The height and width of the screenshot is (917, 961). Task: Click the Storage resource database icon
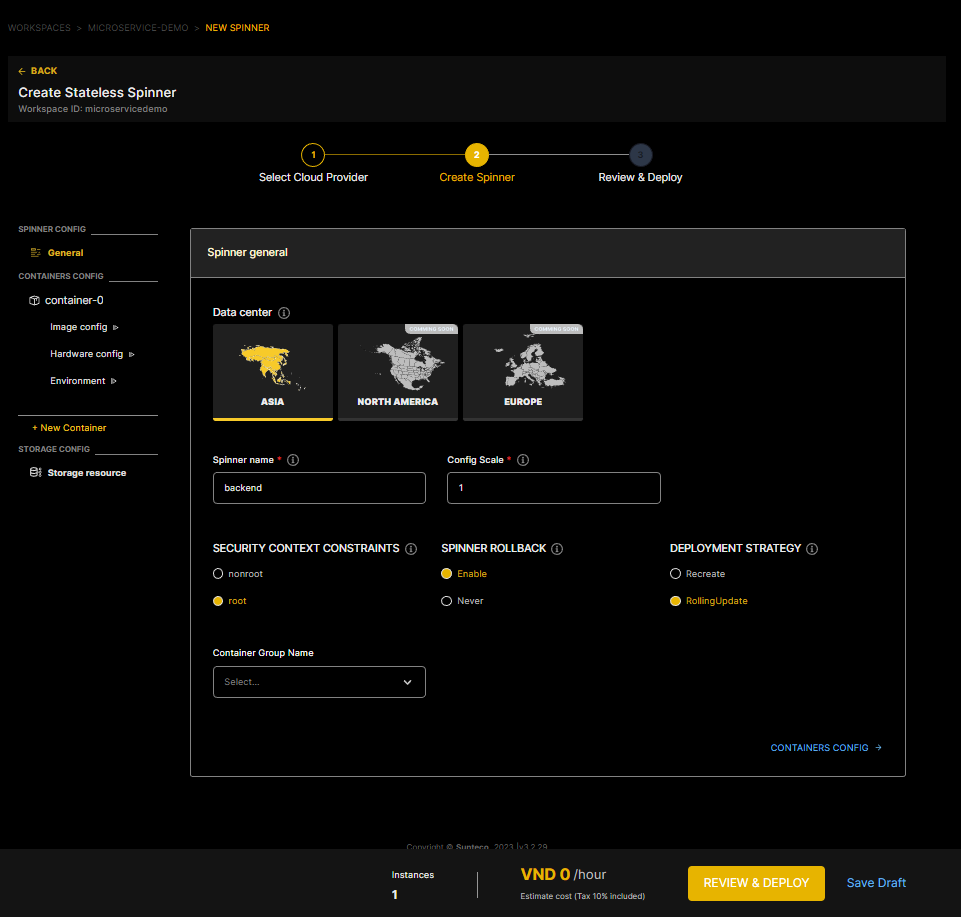[x=35, y=473]
